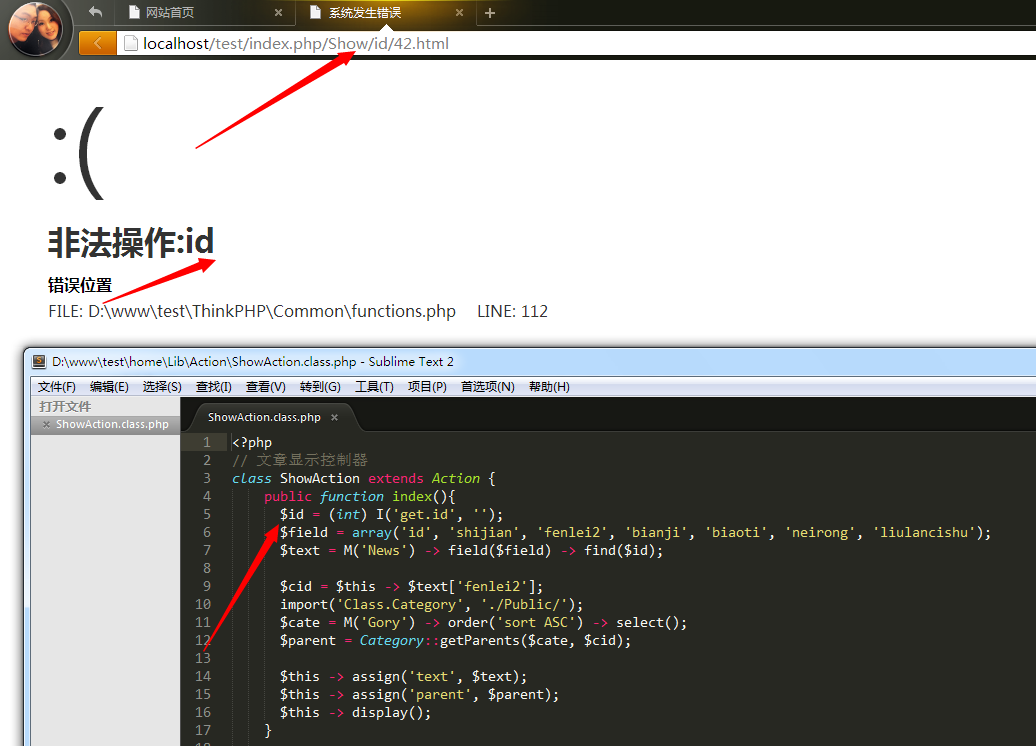Open a new browser tab with plus
Screen dimensions: 1036x746
point(489,13)
